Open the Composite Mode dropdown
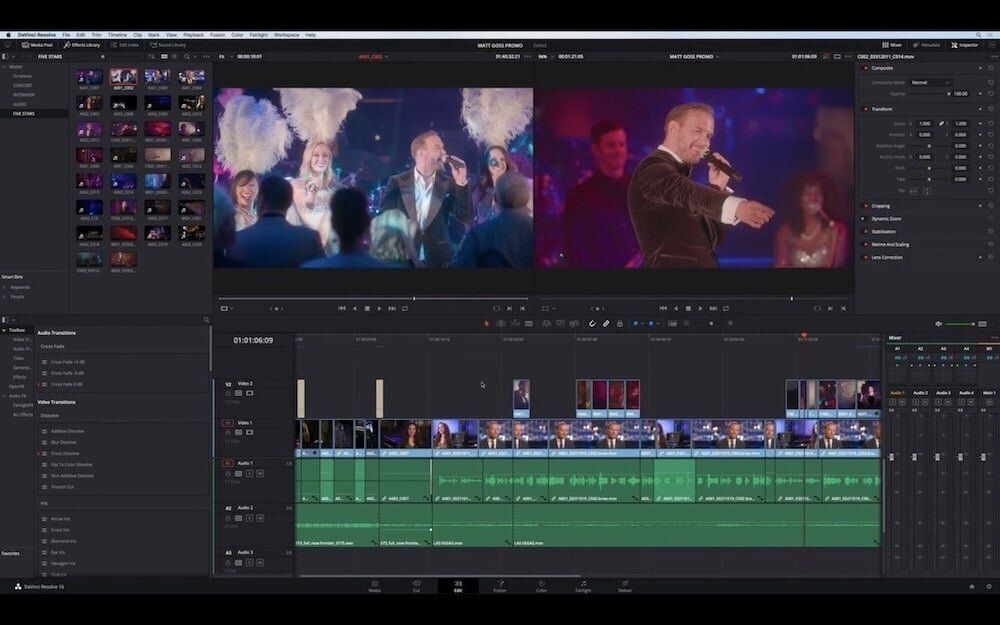 (930, 82)
